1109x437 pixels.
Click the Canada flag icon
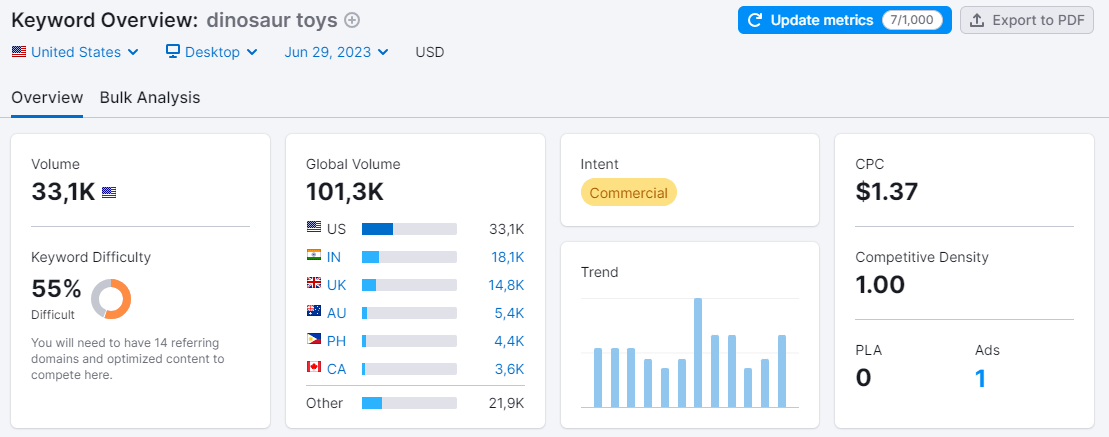tap(314, 369)
